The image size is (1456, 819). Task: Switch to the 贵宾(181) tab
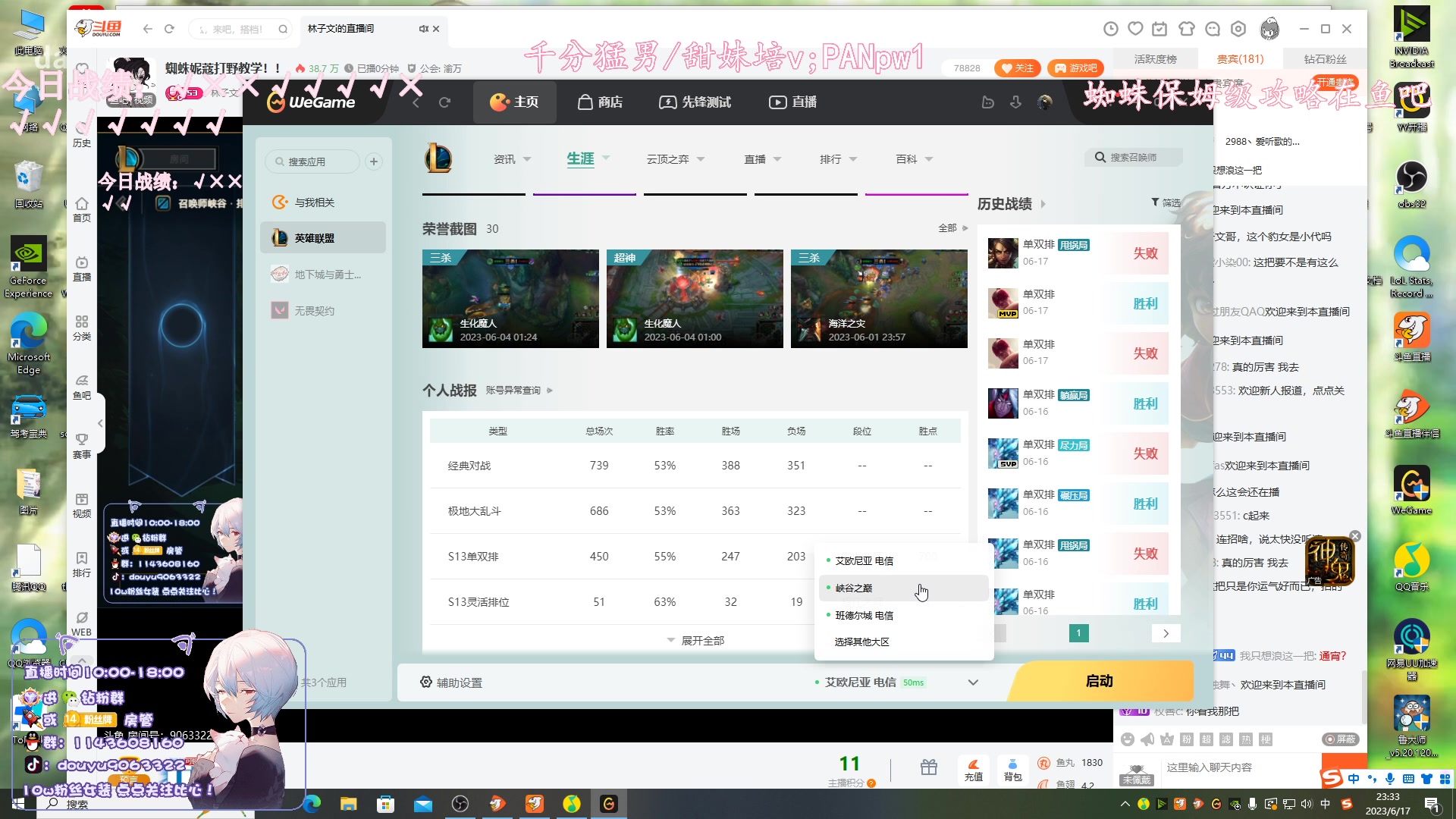tap(1241, 59)
